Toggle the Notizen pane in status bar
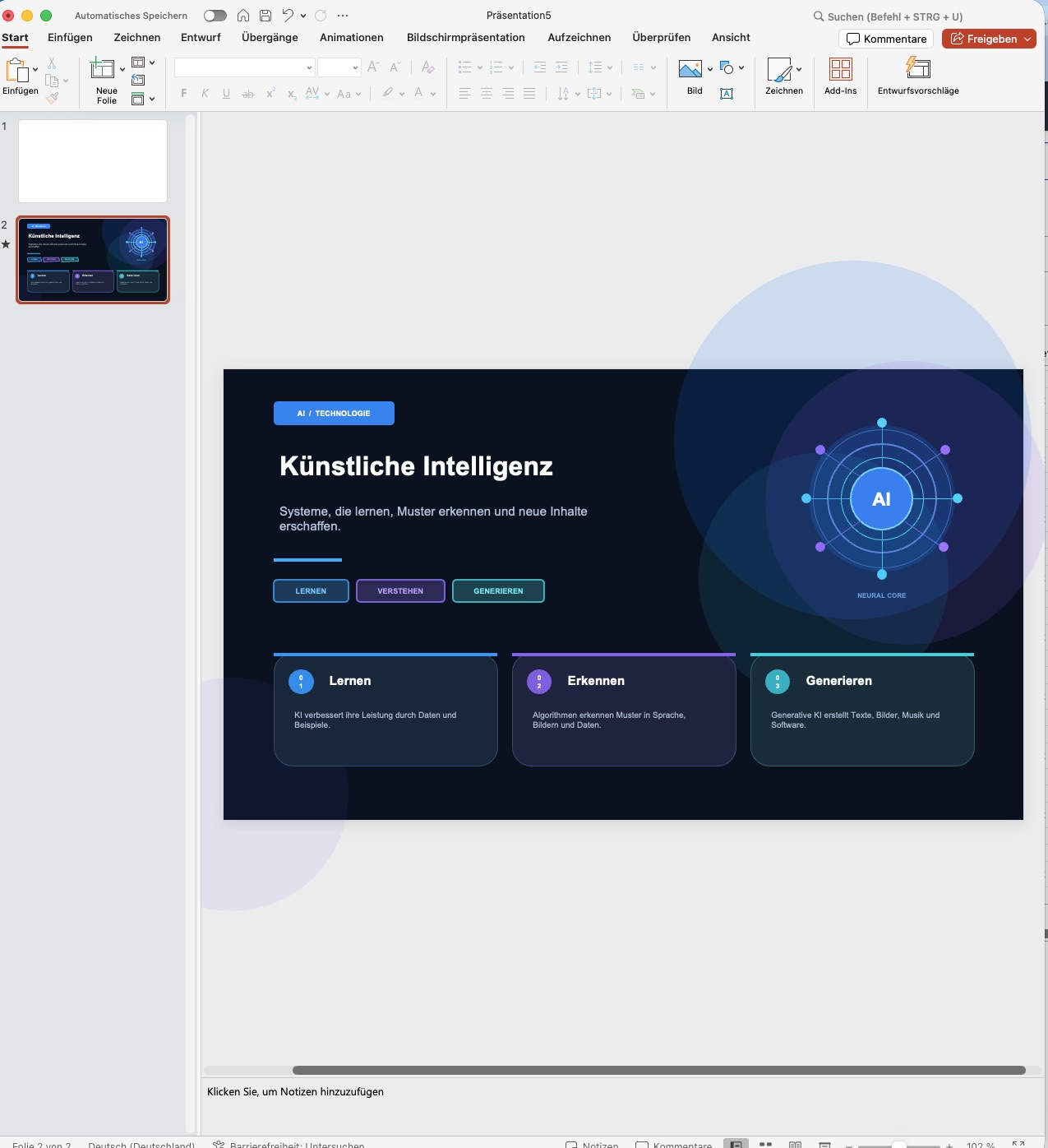Viewport: 1048px width, 1148px height. 592,1145
